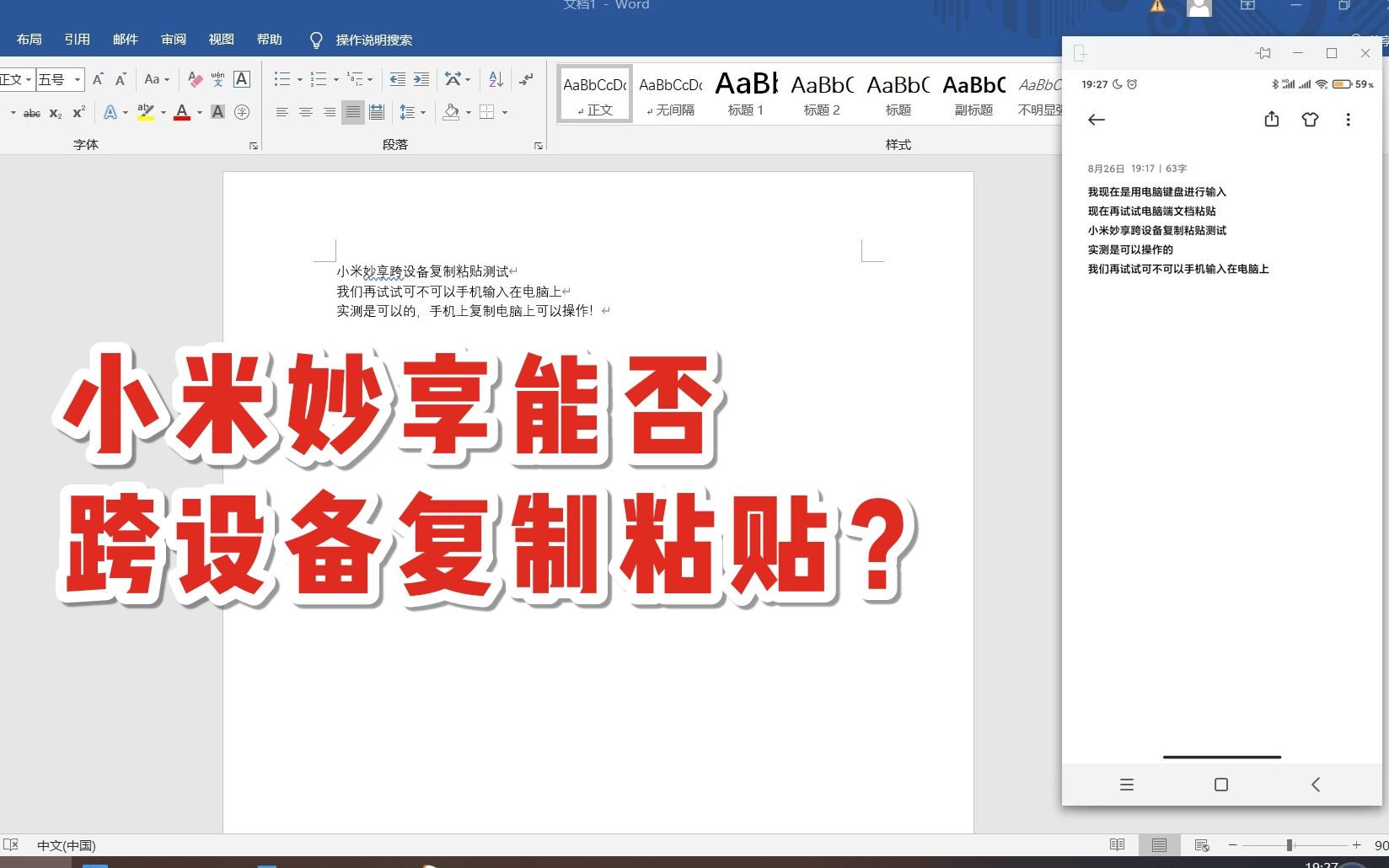Apply strikethrough formatting
The image size is (1389, 868).
tap(32, 112)
